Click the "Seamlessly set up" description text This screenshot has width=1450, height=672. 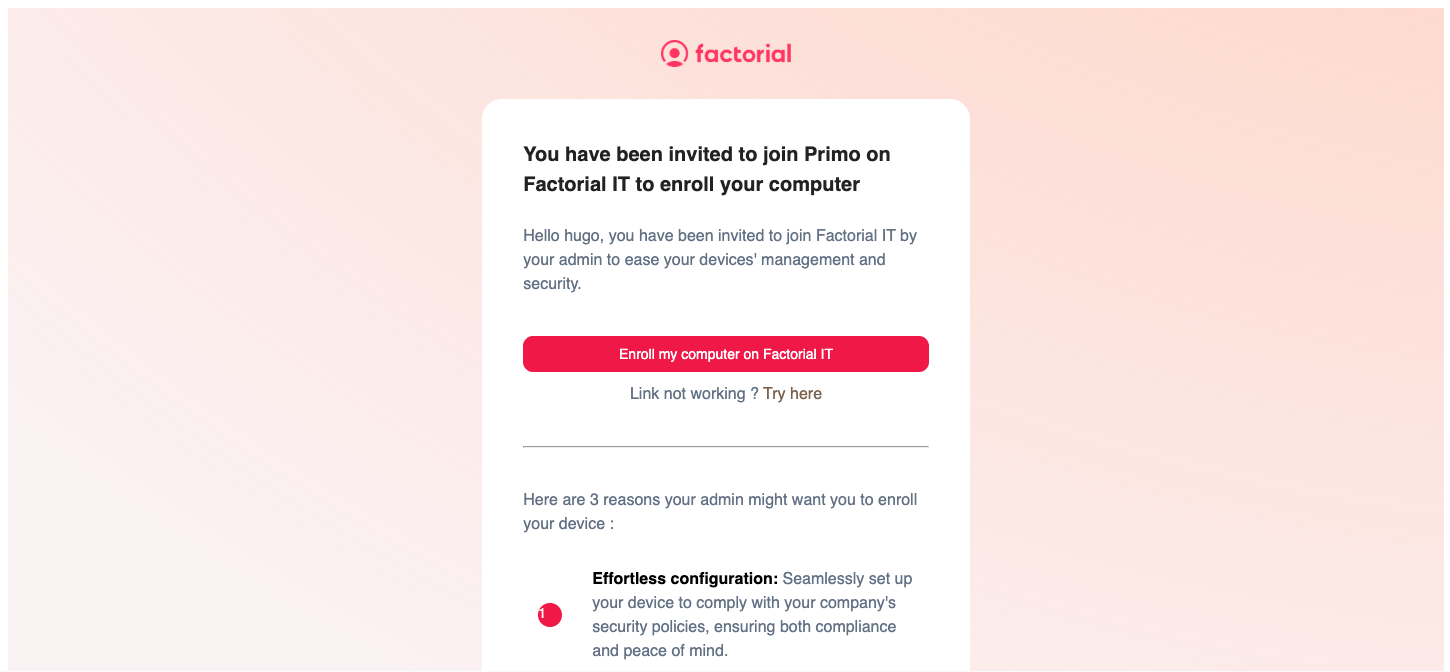[847, 579]
